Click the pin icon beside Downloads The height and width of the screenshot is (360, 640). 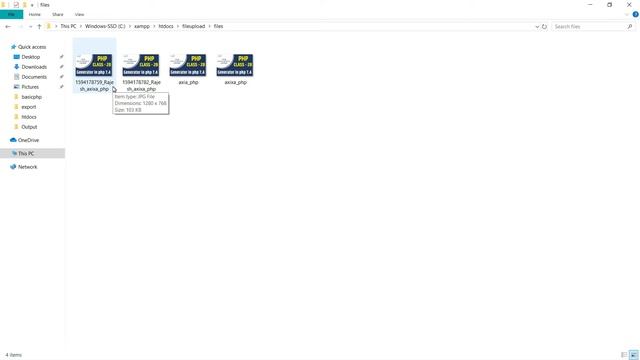point(61,67)
